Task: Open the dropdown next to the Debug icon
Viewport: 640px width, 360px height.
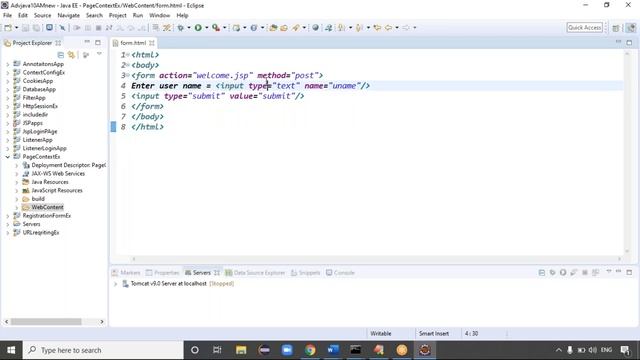Action: 189,28
